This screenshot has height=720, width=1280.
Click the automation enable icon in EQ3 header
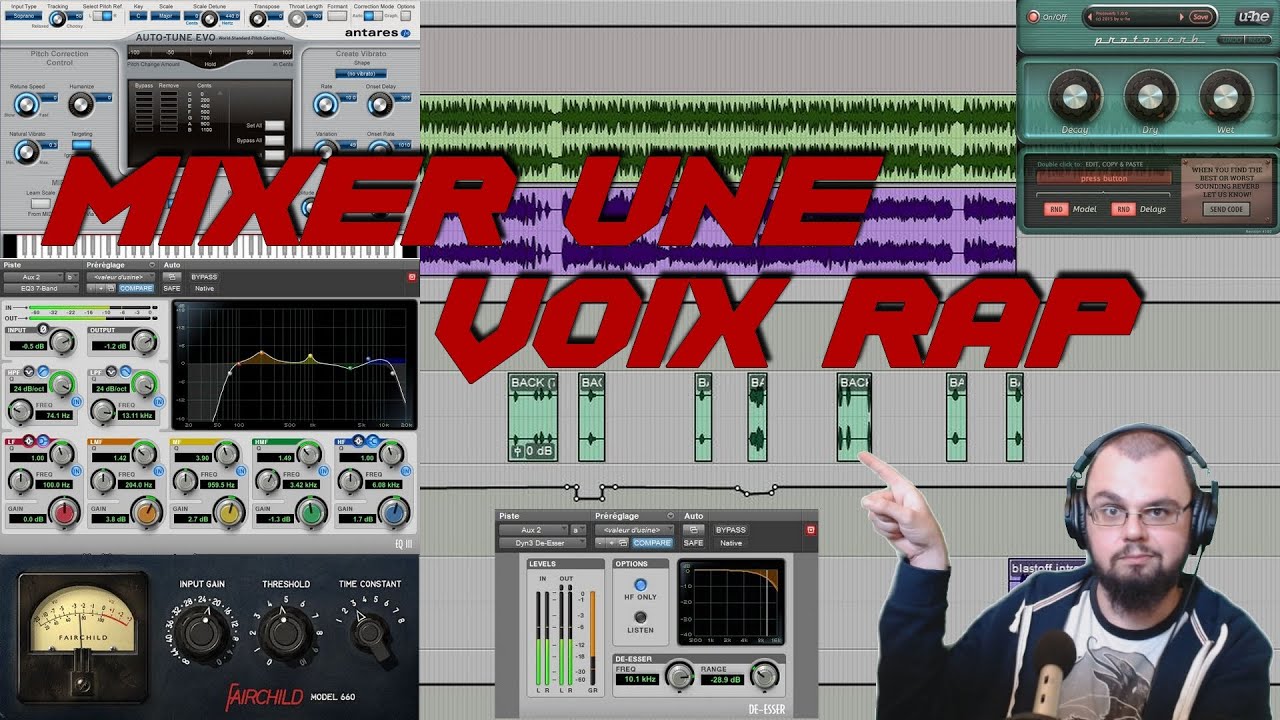172,277
